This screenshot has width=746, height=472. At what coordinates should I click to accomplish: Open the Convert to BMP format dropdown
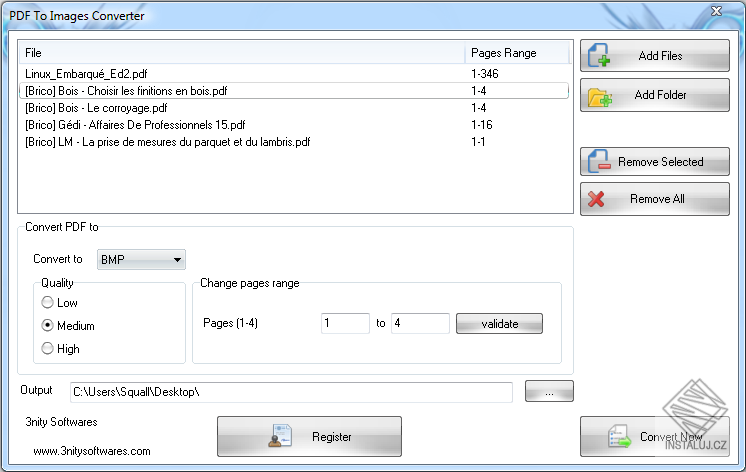click(141, 260)
